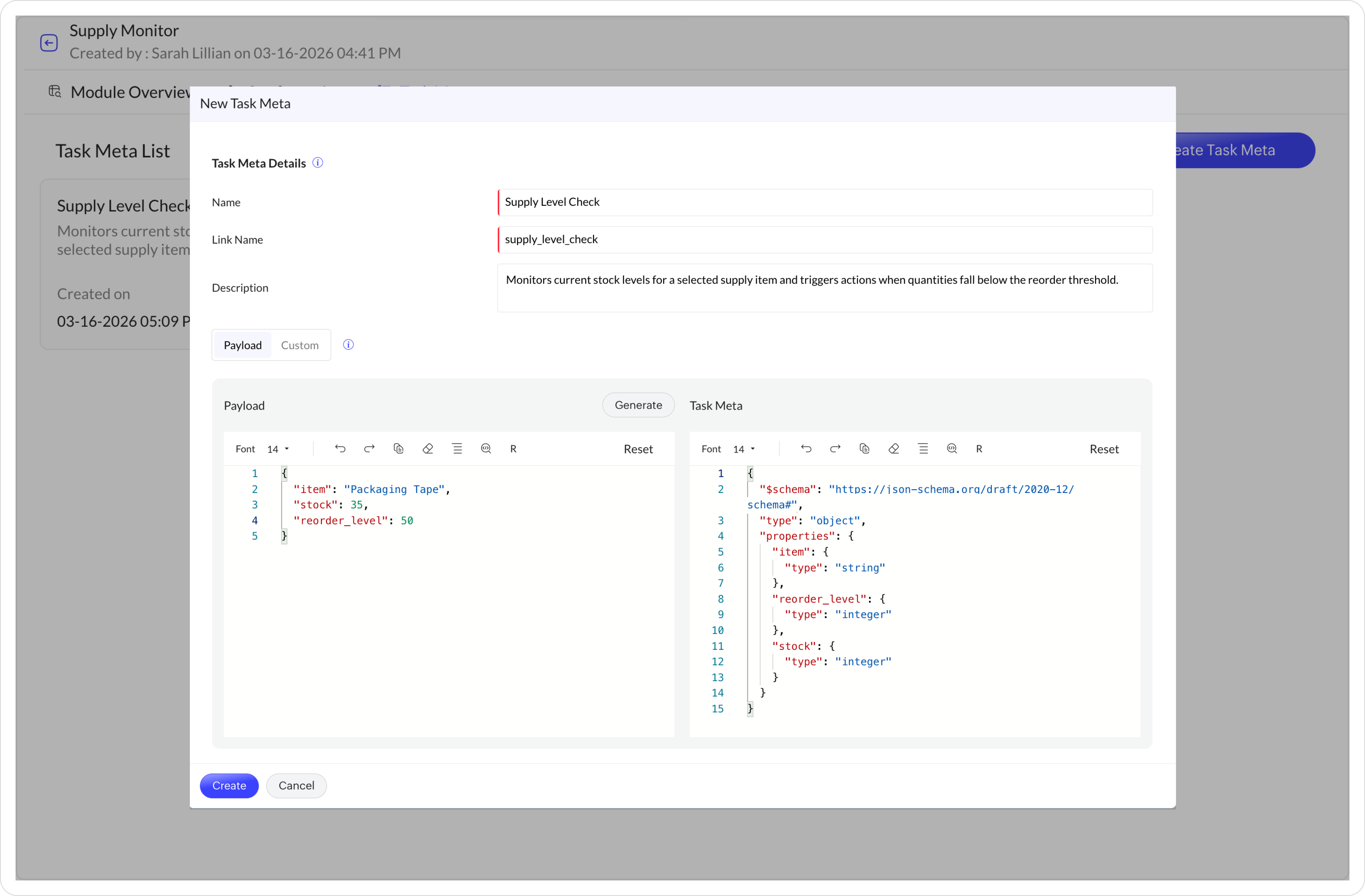1365x896 pixels.
Task: Click info icon next to Custom toggle
Action: (348, 345)
